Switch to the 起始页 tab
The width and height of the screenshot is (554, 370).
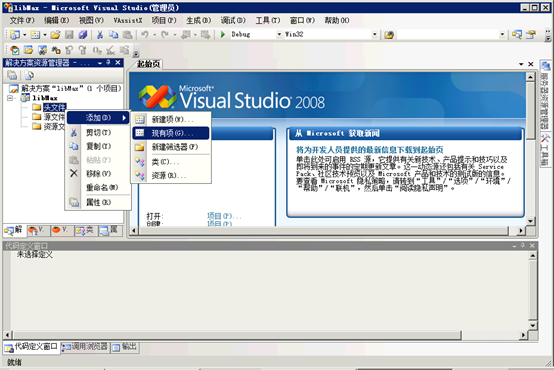(148, 64)
